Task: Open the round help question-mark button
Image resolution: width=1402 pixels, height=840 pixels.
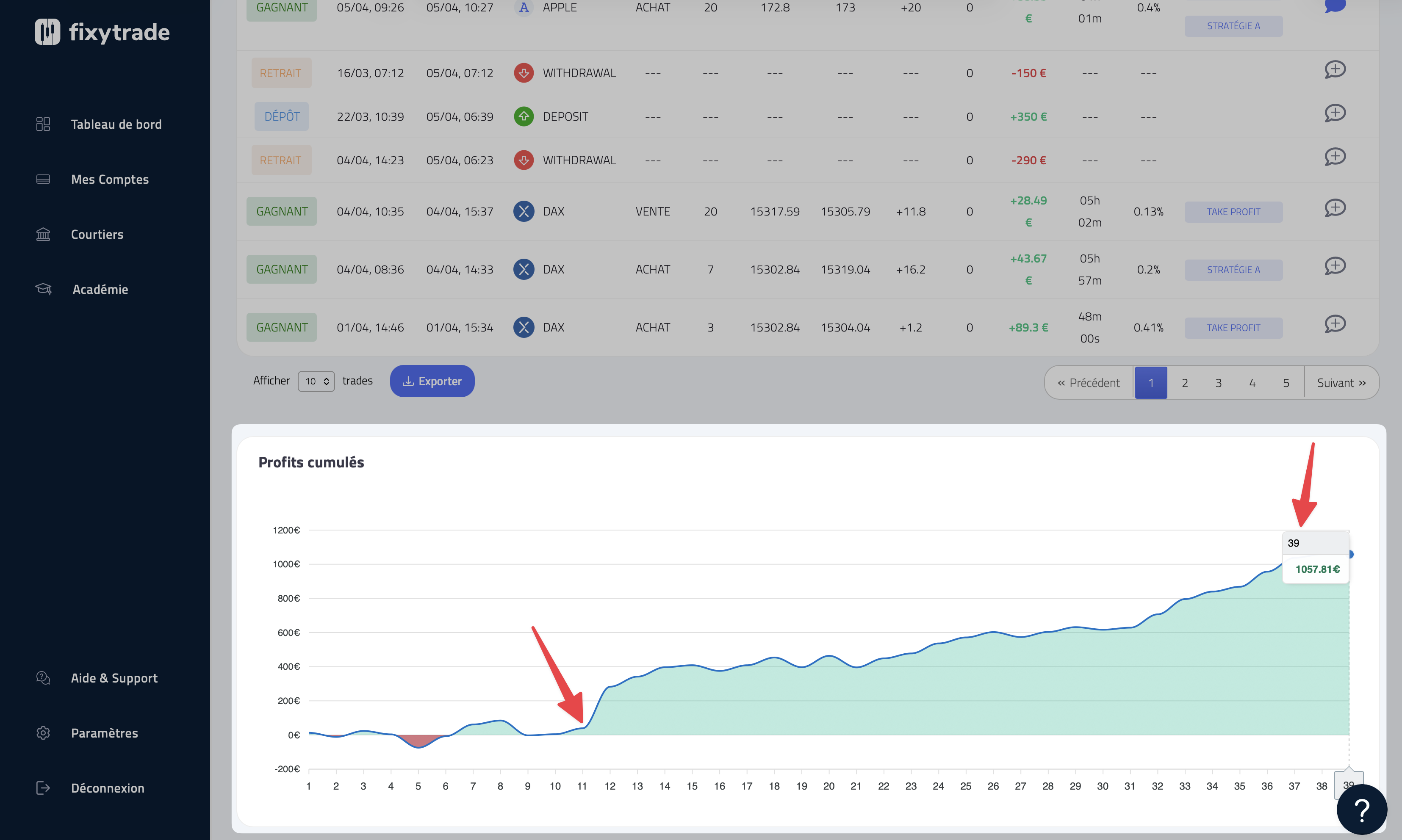Action: point(1362,810)
